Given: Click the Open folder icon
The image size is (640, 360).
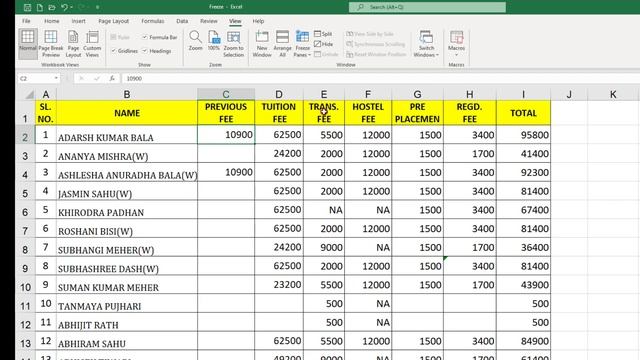Looking at the screenshot, I should point(52,7).
